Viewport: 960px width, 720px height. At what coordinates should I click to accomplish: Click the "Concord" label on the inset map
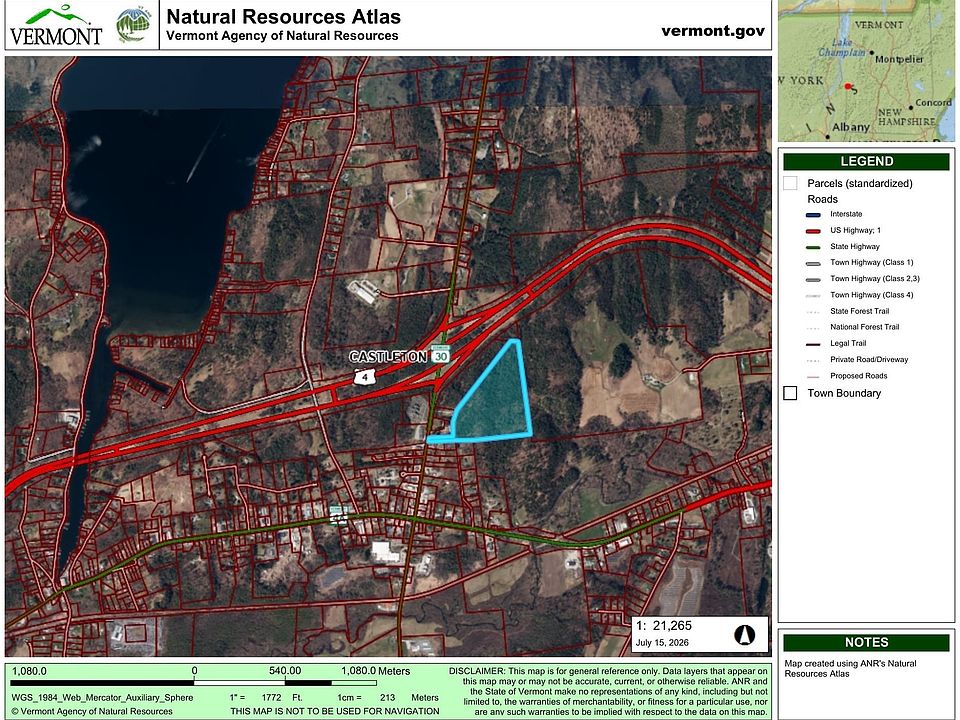pos(934,102)
